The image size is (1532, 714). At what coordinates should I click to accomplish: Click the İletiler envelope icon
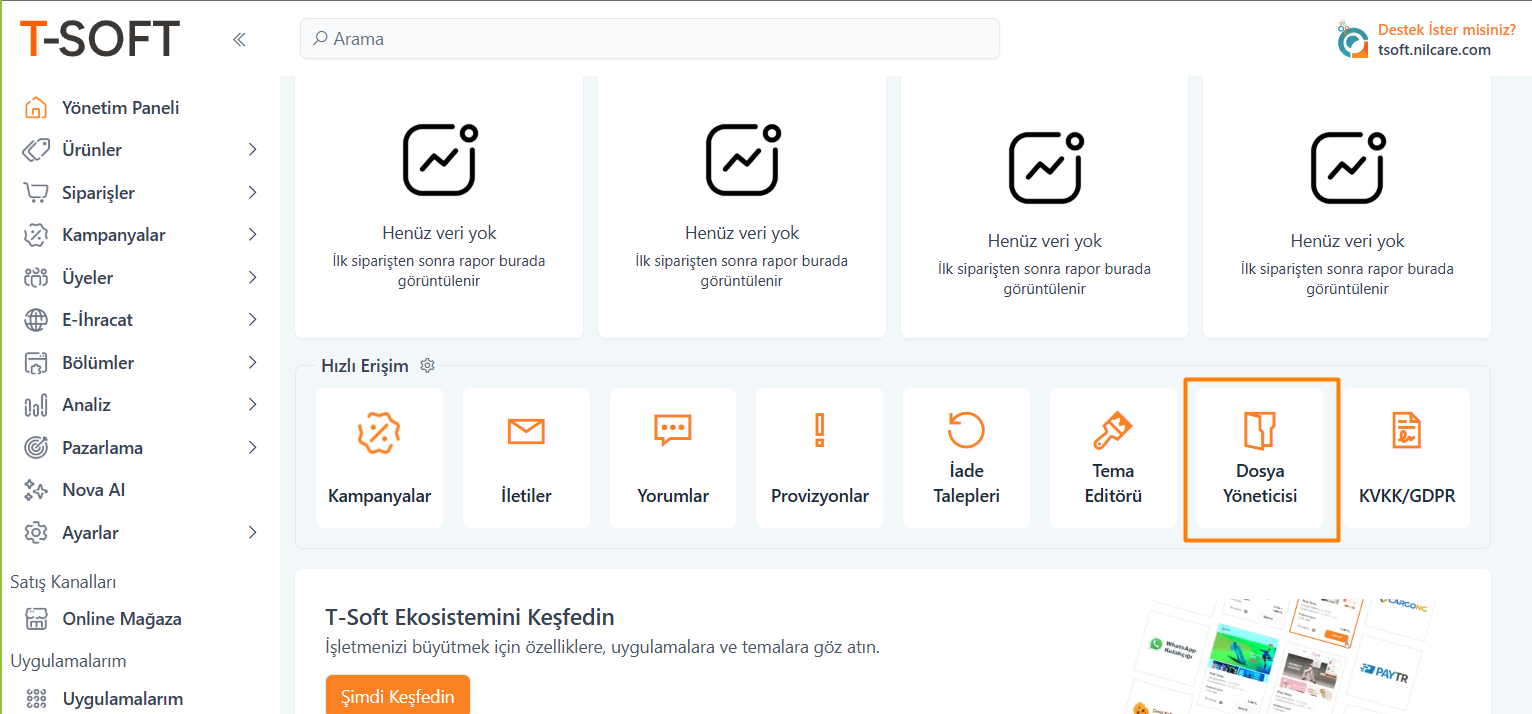click(x=526, y=431)
